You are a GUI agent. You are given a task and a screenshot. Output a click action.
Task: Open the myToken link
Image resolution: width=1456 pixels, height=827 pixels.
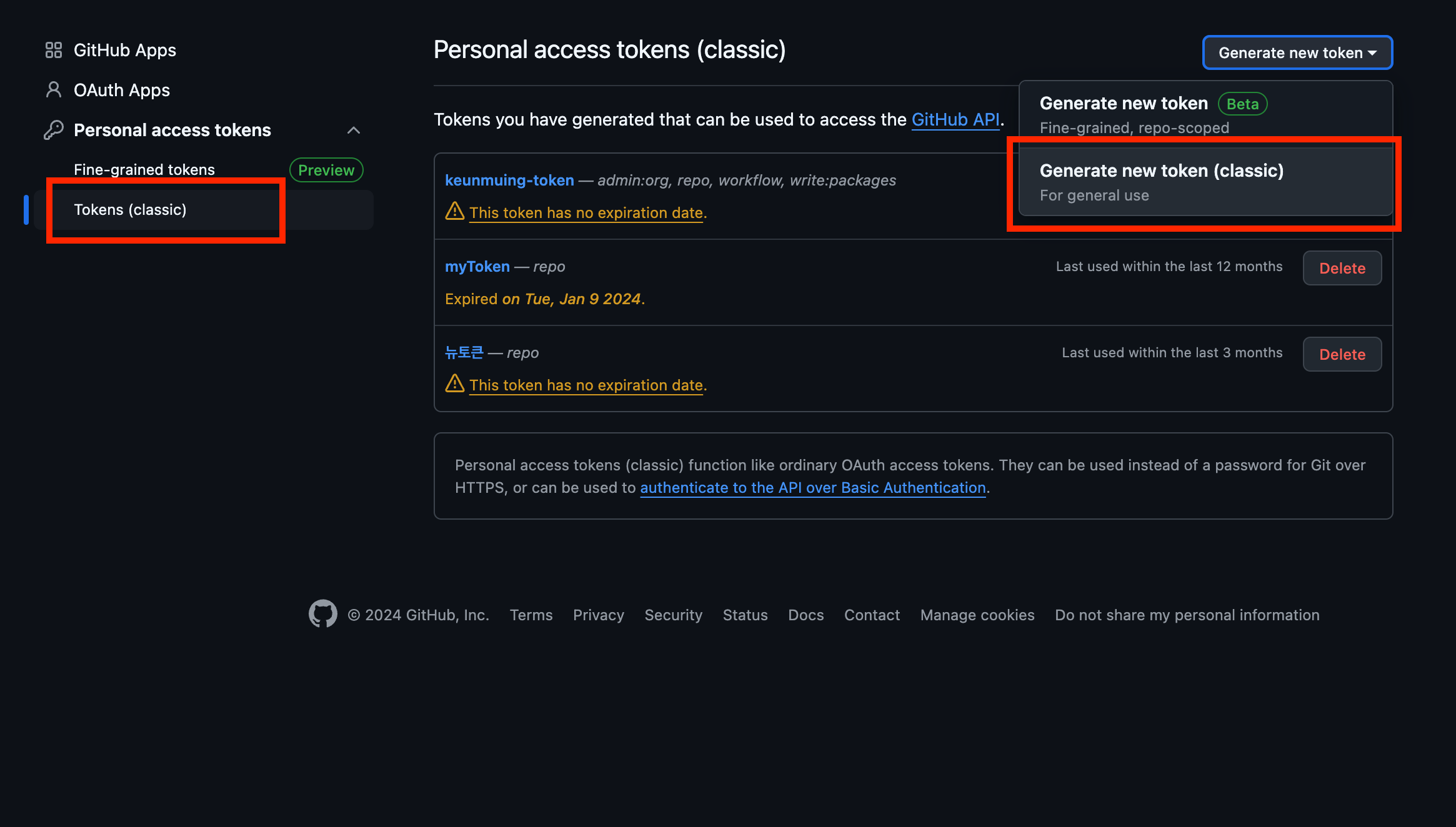coord(477,267)
